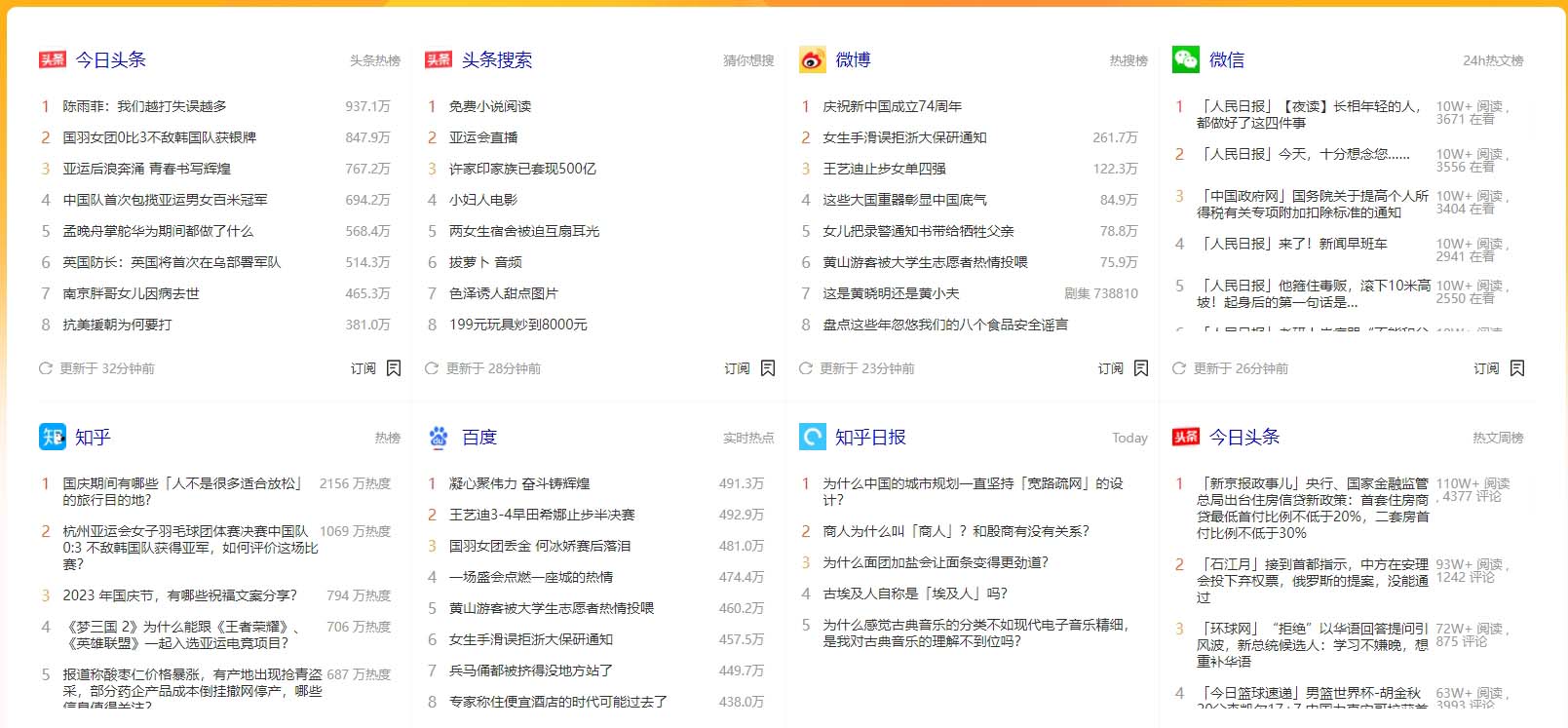
Task: Open the 微博 热搜榜 label
Action: (1129, 60)
